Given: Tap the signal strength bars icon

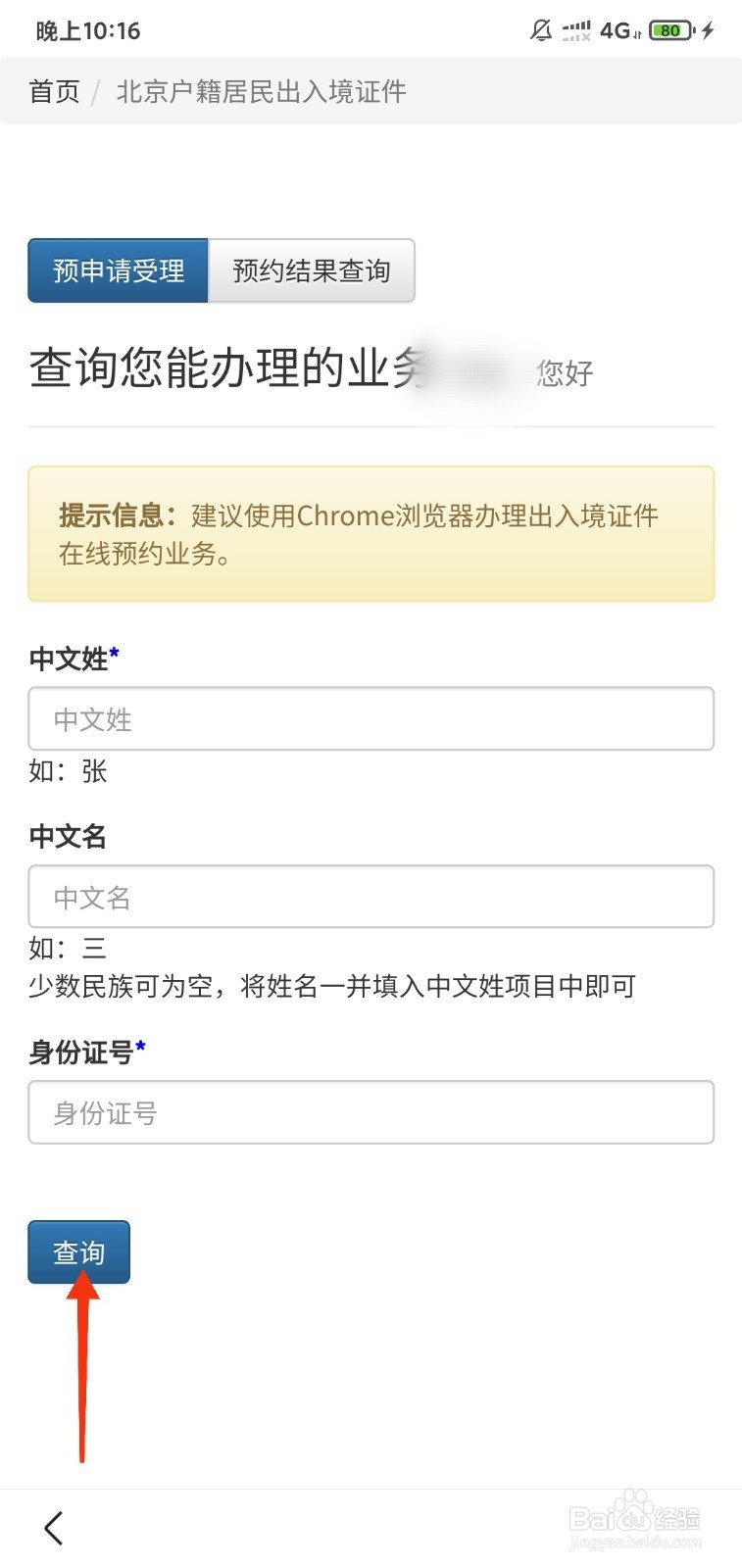Looking at the screenshot, I should (x=576, y=31).
